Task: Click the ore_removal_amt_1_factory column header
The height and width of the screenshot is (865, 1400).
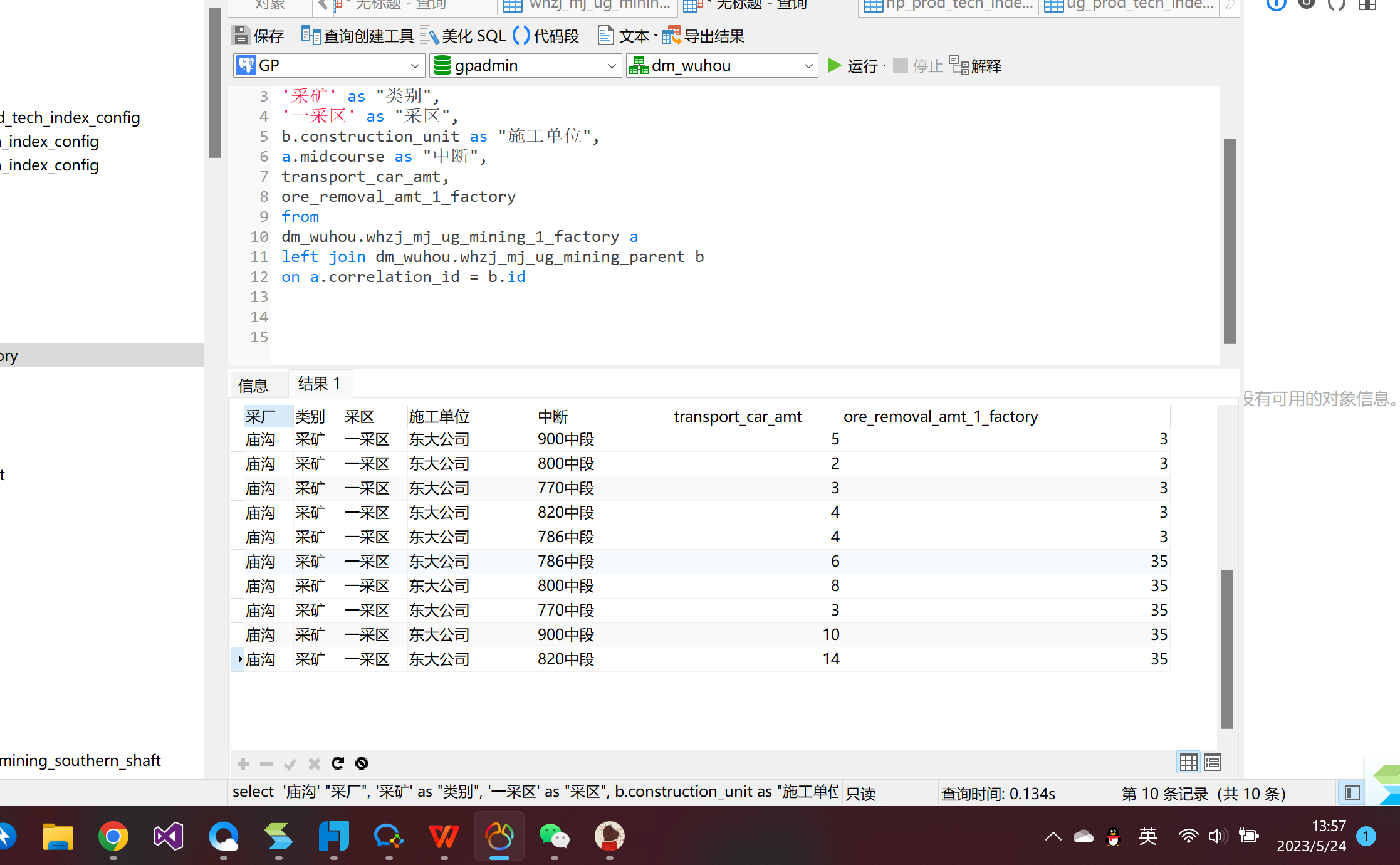Action: pos(1005,416)
